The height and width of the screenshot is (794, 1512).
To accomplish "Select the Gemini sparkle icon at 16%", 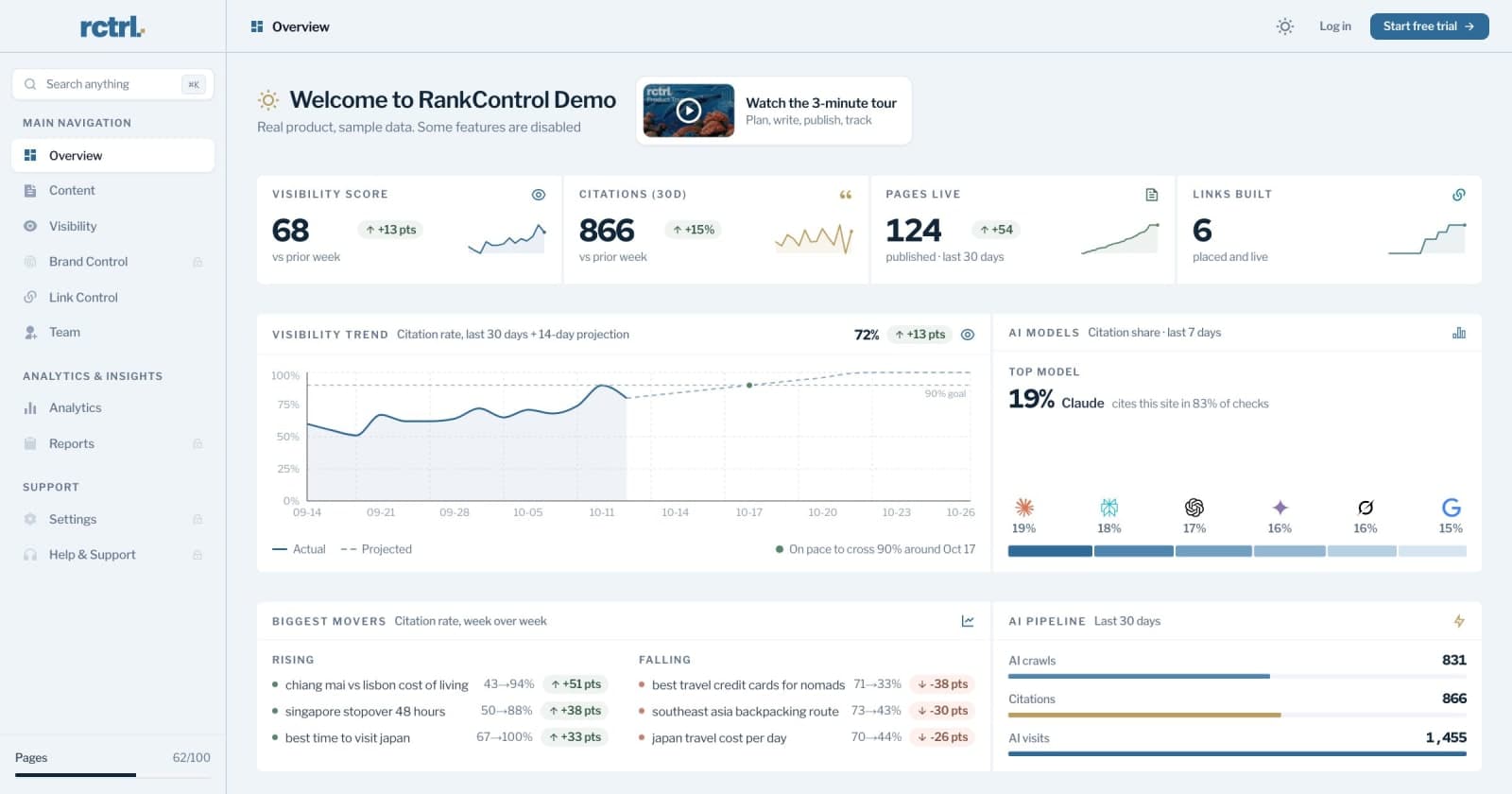I will click(x=1280, y=508).
